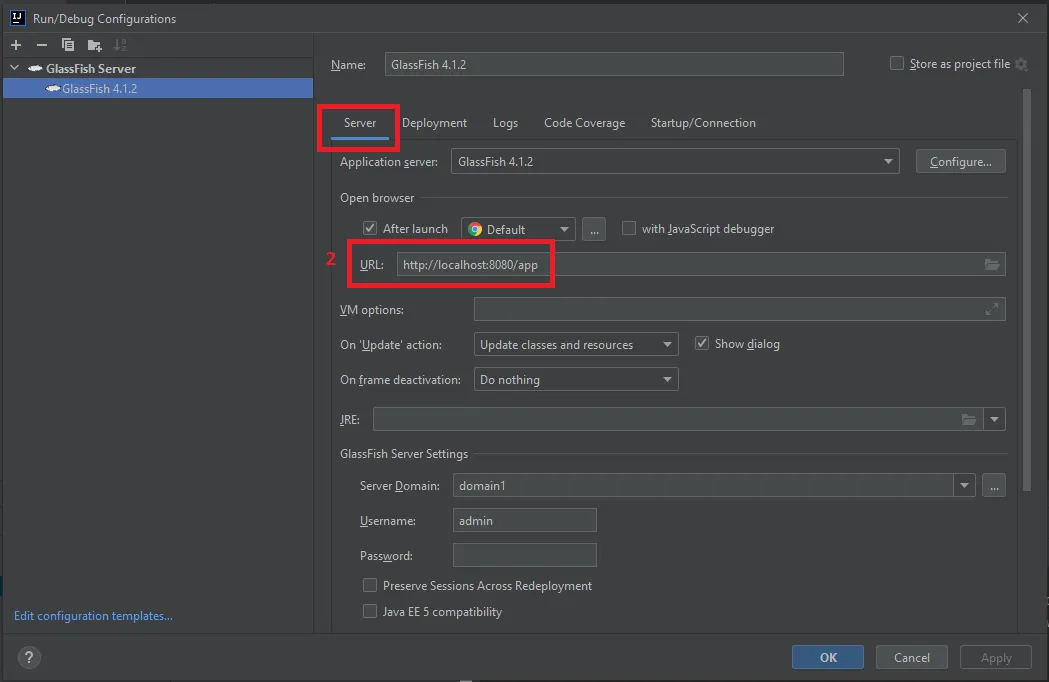Switch to the Code Coverage tab
Viewport: 1049px width, 682px height.
tap(584, 123)
